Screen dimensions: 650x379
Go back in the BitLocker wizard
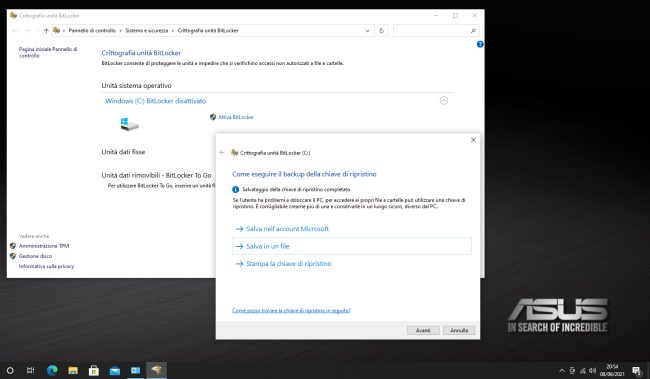222,153
